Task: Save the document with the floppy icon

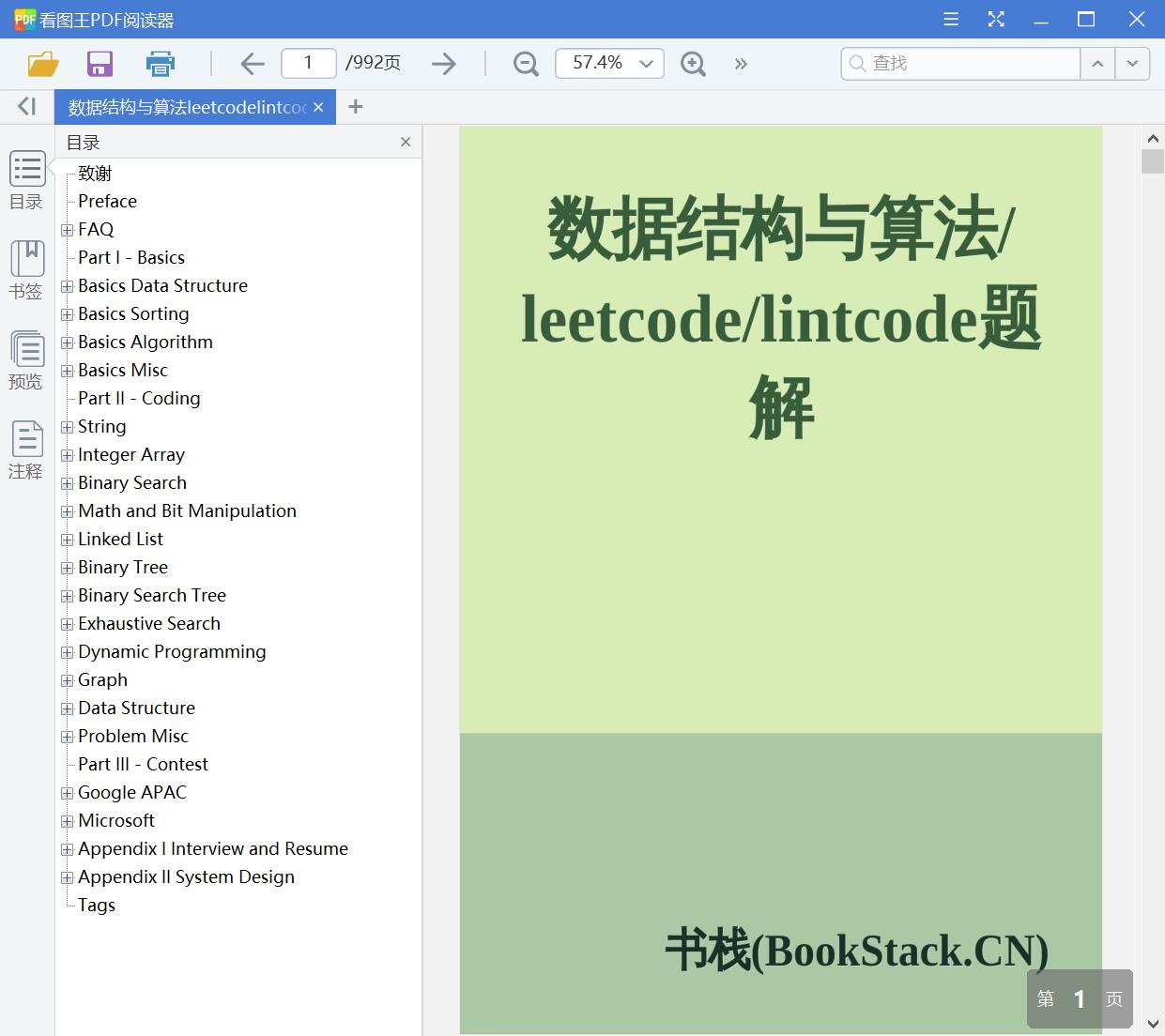Action: 100,64
